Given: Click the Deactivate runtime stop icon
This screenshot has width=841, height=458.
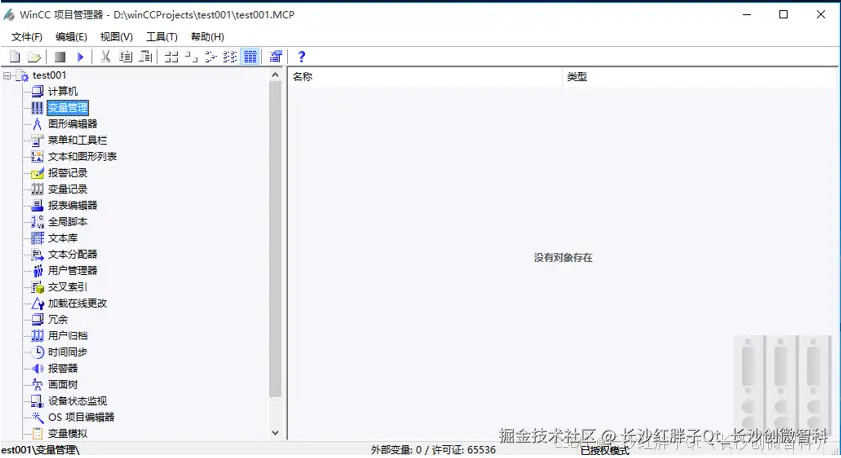Looking at the screenshot, I should [60, 56].
